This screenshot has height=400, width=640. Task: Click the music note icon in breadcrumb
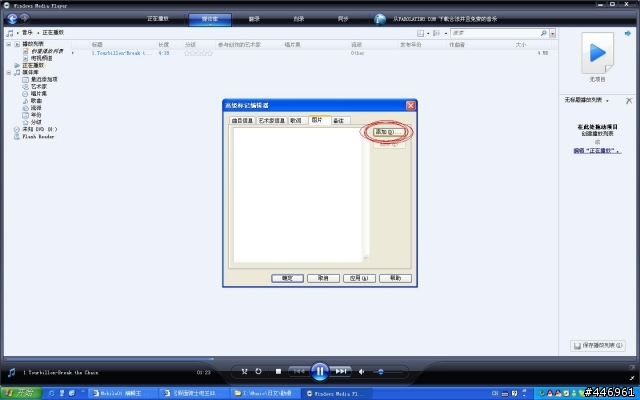point(10,33)
